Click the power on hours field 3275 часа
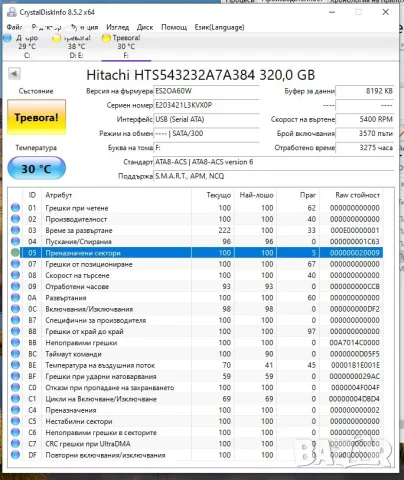Screen dimensions: 404x480 coord(365,148)
